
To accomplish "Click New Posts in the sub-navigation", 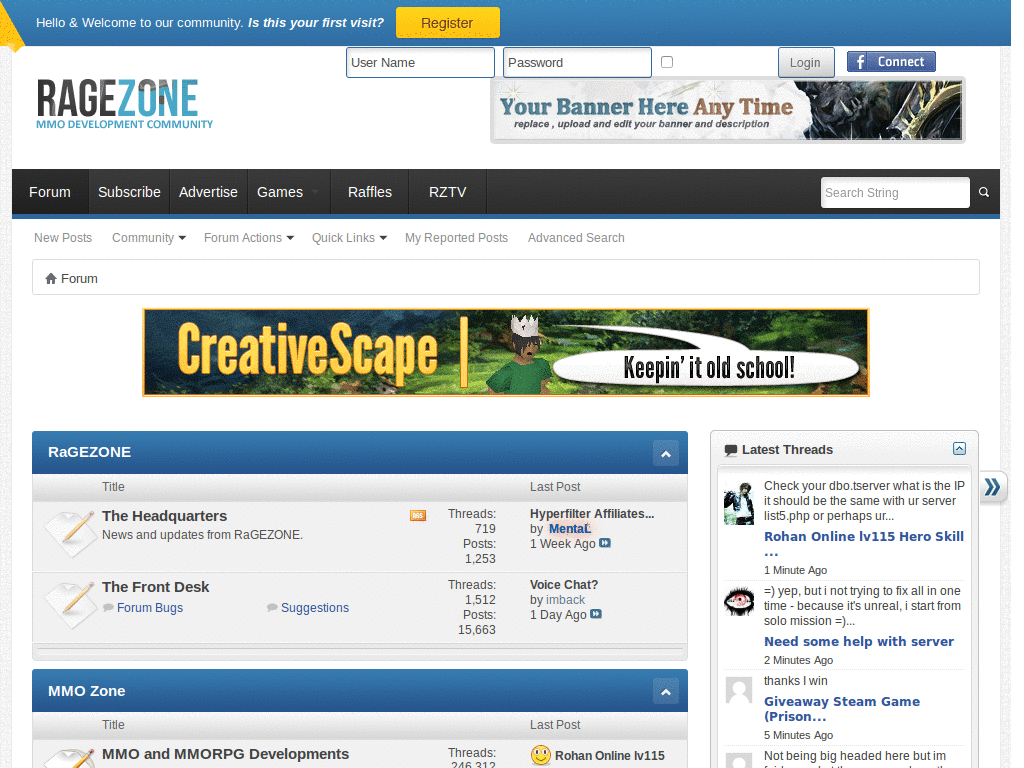I will (63, 238).
